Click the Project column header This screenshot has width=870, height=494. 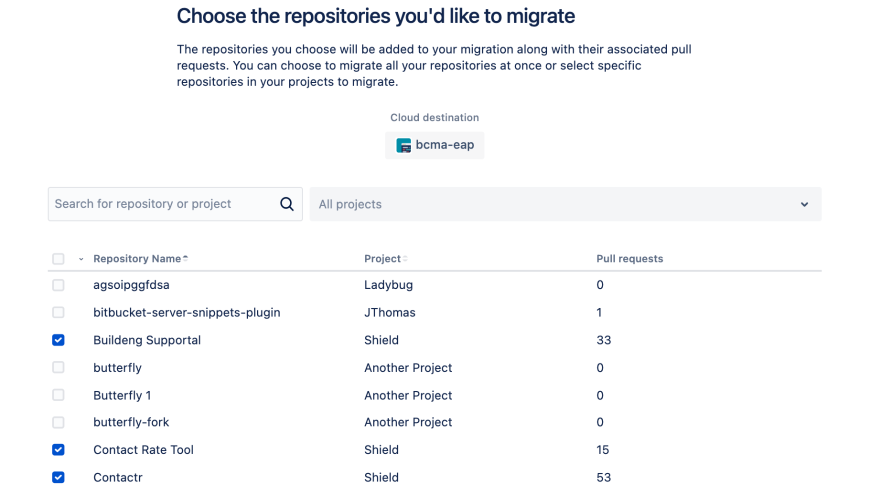click(382, 259)
